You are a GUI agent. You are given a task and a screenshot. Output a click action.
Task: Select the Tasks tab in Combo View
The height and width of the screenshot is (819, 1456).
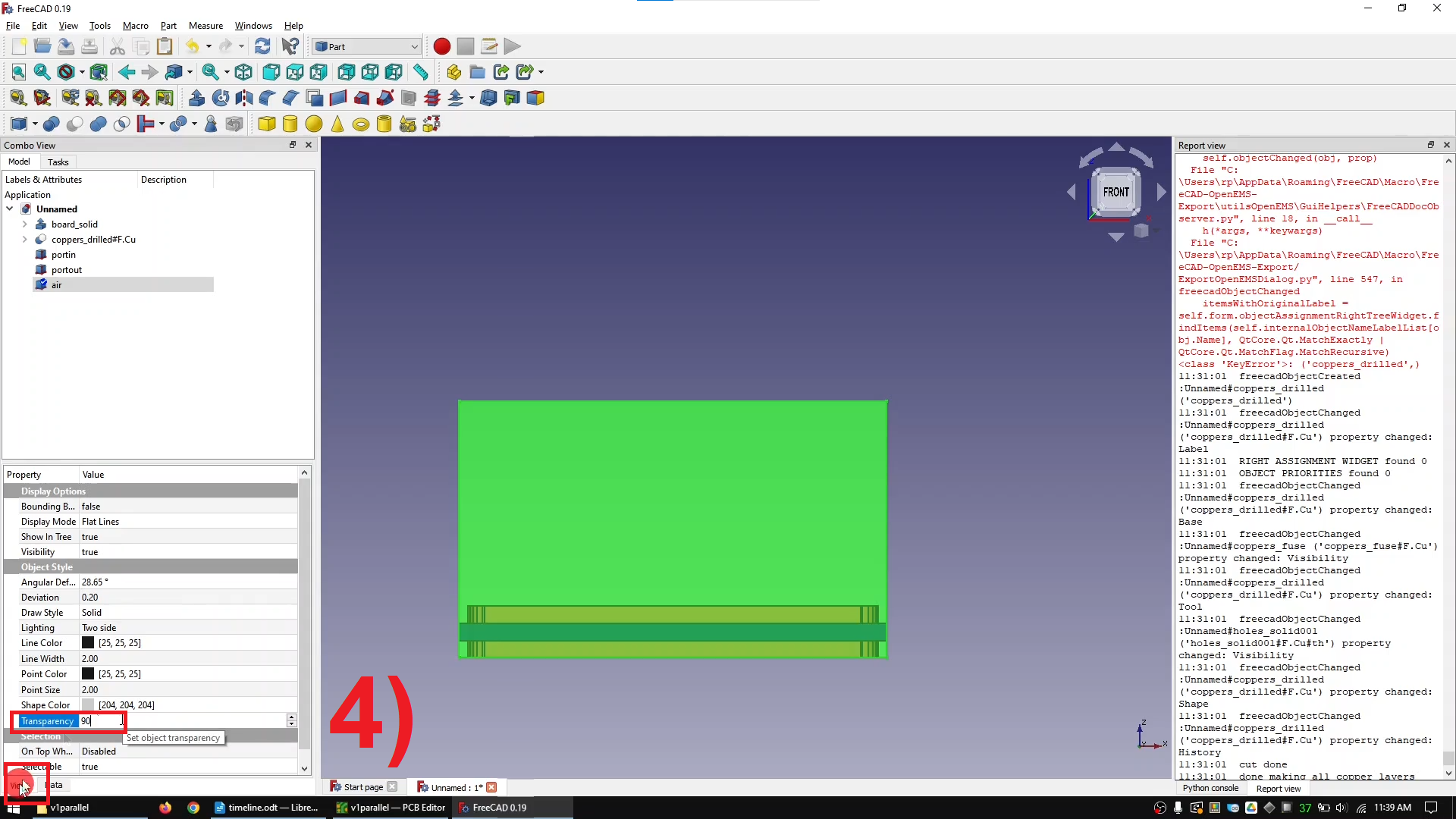58,162
